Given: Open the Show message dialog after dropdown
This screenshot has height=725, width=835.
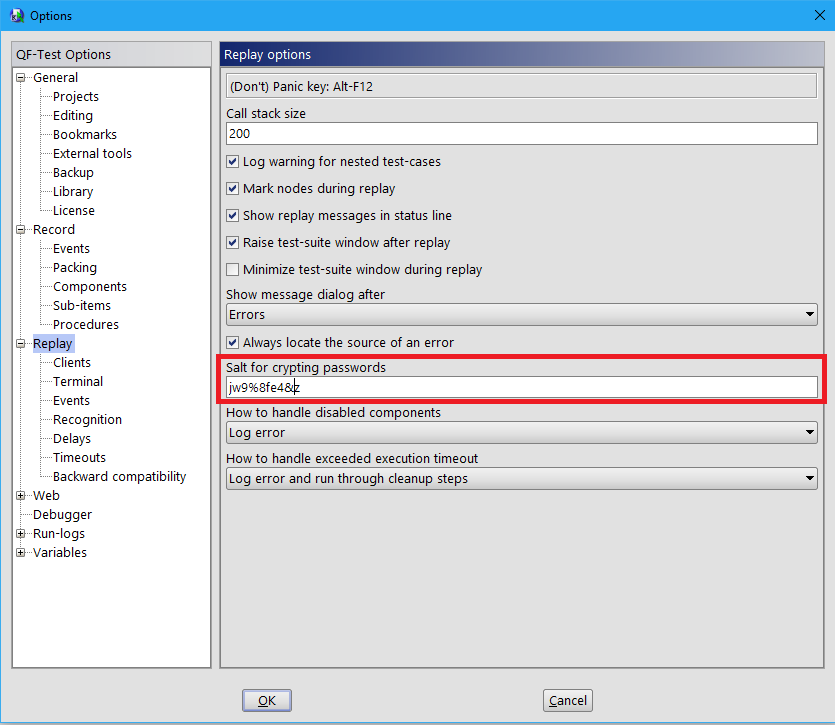Looking at the screenshot, I should coord(521,314).
